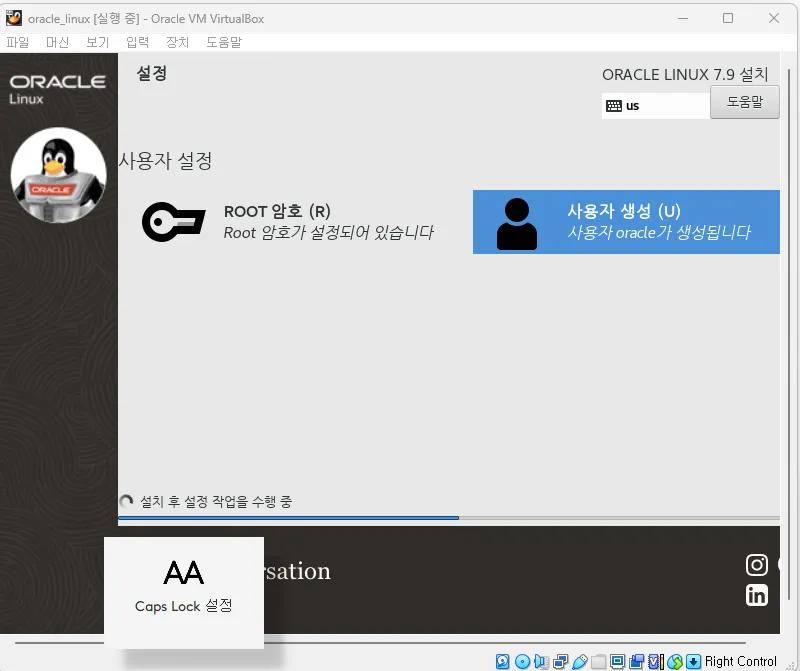Maximize the VirtualBox window
This screenshot has width=800, height=671.
[728, 18]
